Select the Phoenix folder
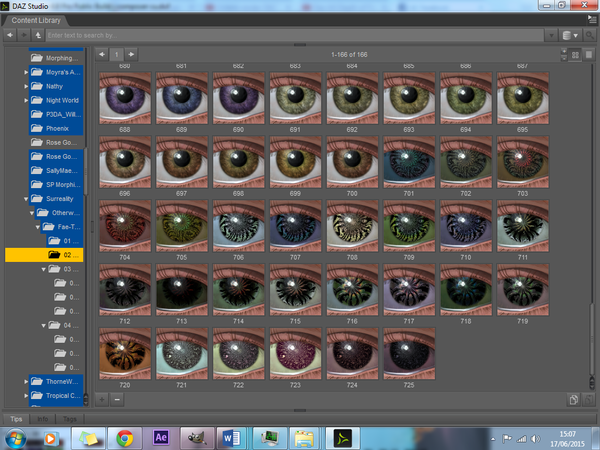 [56, 129]
